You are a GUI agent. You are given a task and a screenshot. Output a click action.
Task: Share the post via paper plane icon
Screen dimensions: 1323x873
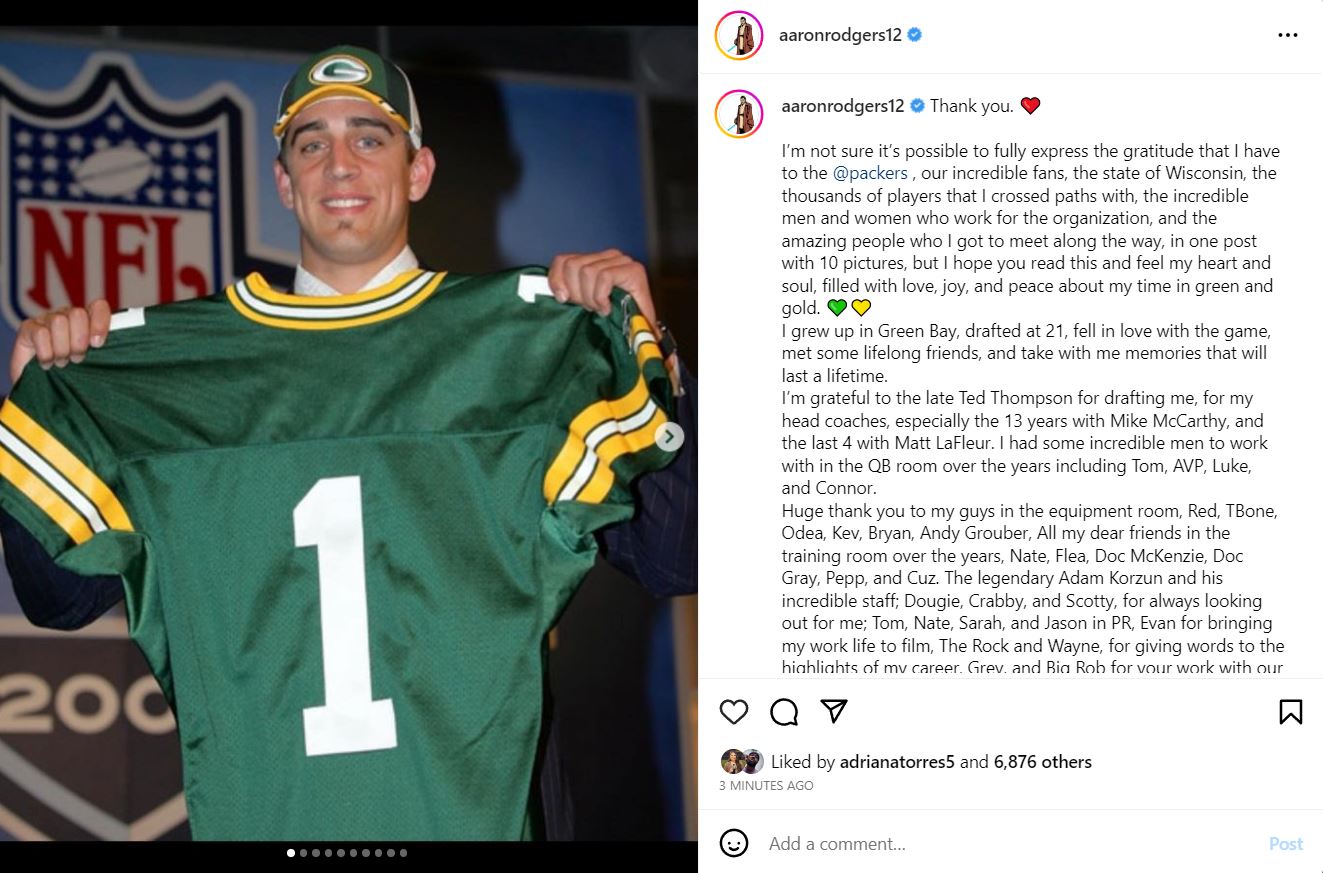click(834, 710)
